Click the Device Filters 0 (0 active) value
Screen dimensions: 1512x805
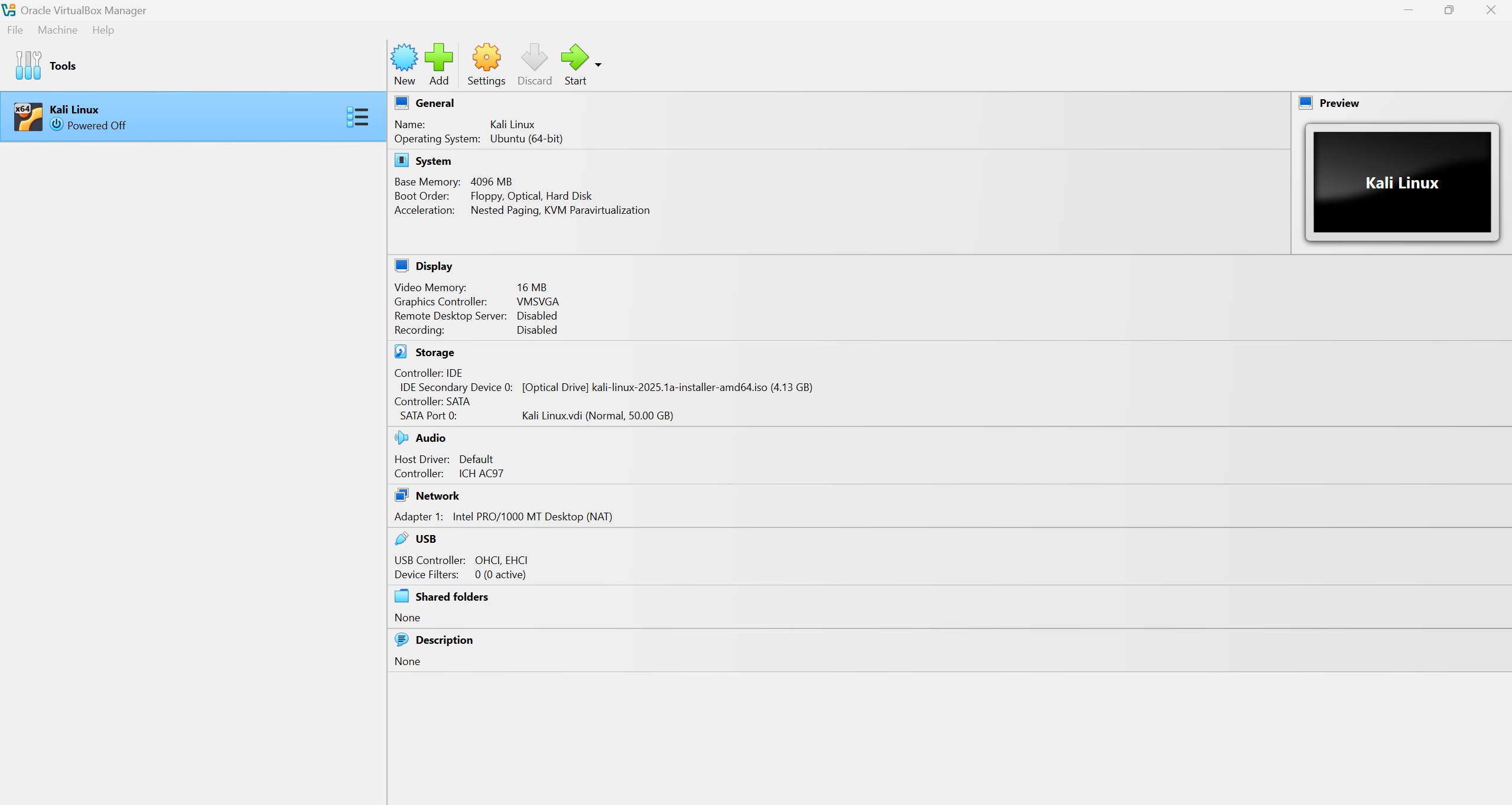(x=500, y=574)
